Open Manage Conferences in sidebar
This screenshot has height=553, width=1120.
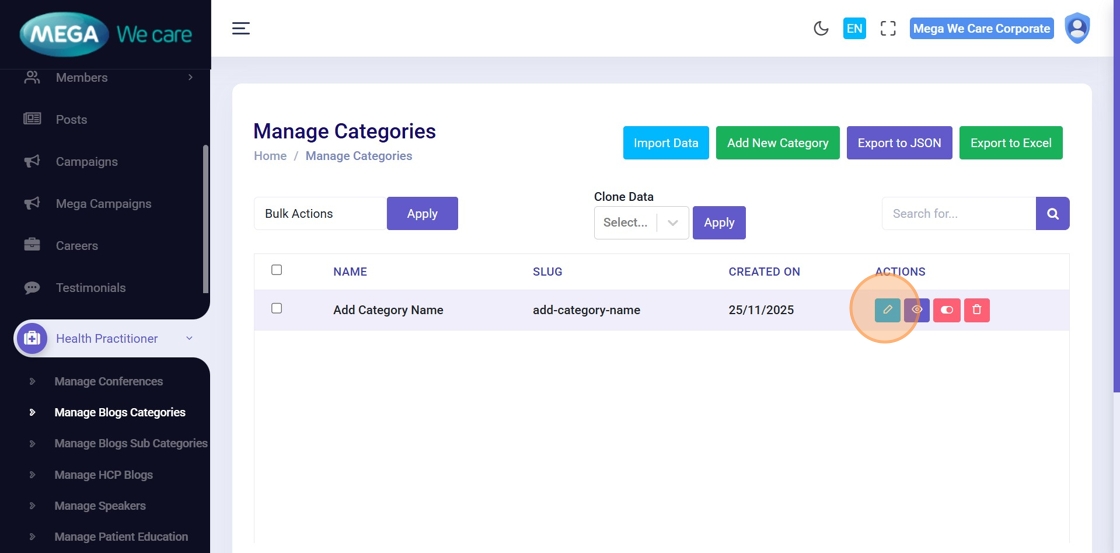pos(108,381)
